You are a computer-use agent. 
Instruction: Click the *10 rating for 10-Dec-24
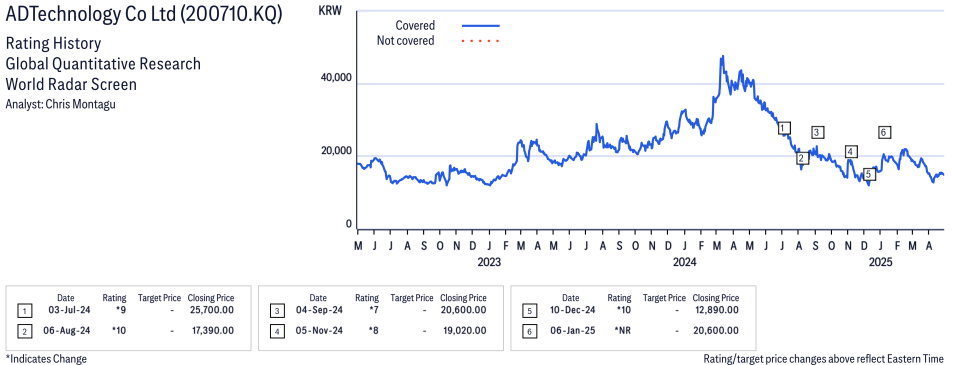[x=624, y=310]
